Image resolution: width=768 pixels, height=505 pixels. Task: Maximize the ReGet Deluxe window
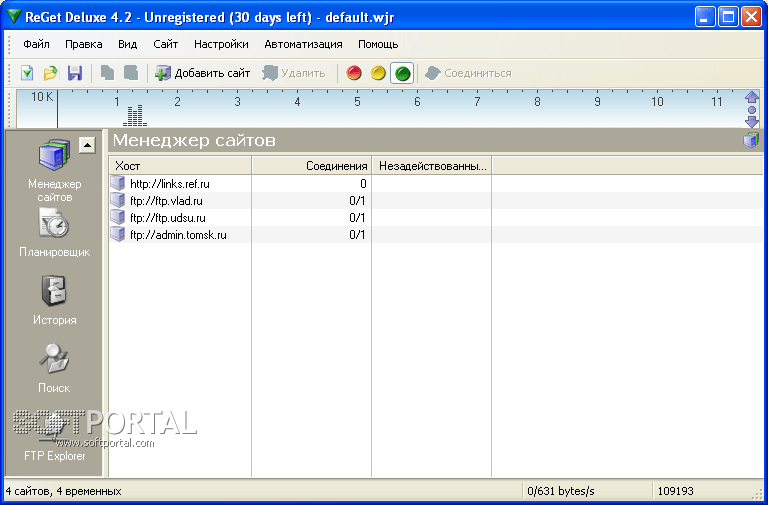728,17
